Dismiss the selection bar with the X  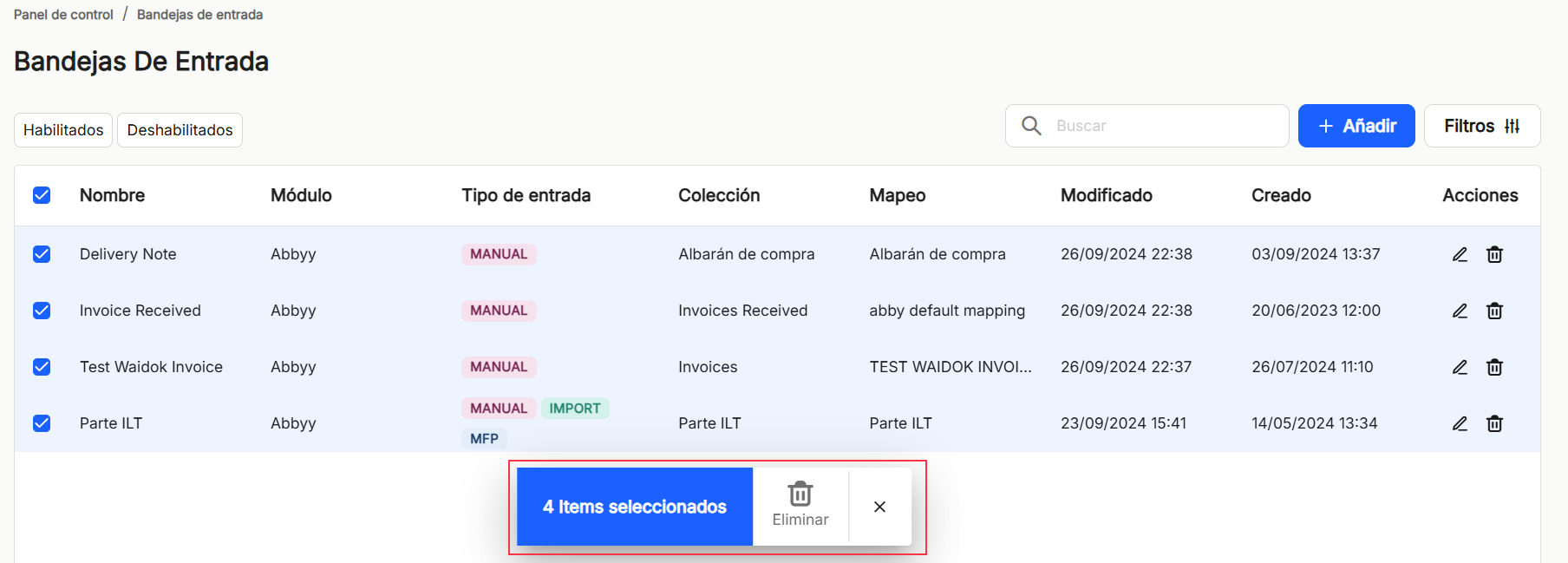click(x=879, y=507)
